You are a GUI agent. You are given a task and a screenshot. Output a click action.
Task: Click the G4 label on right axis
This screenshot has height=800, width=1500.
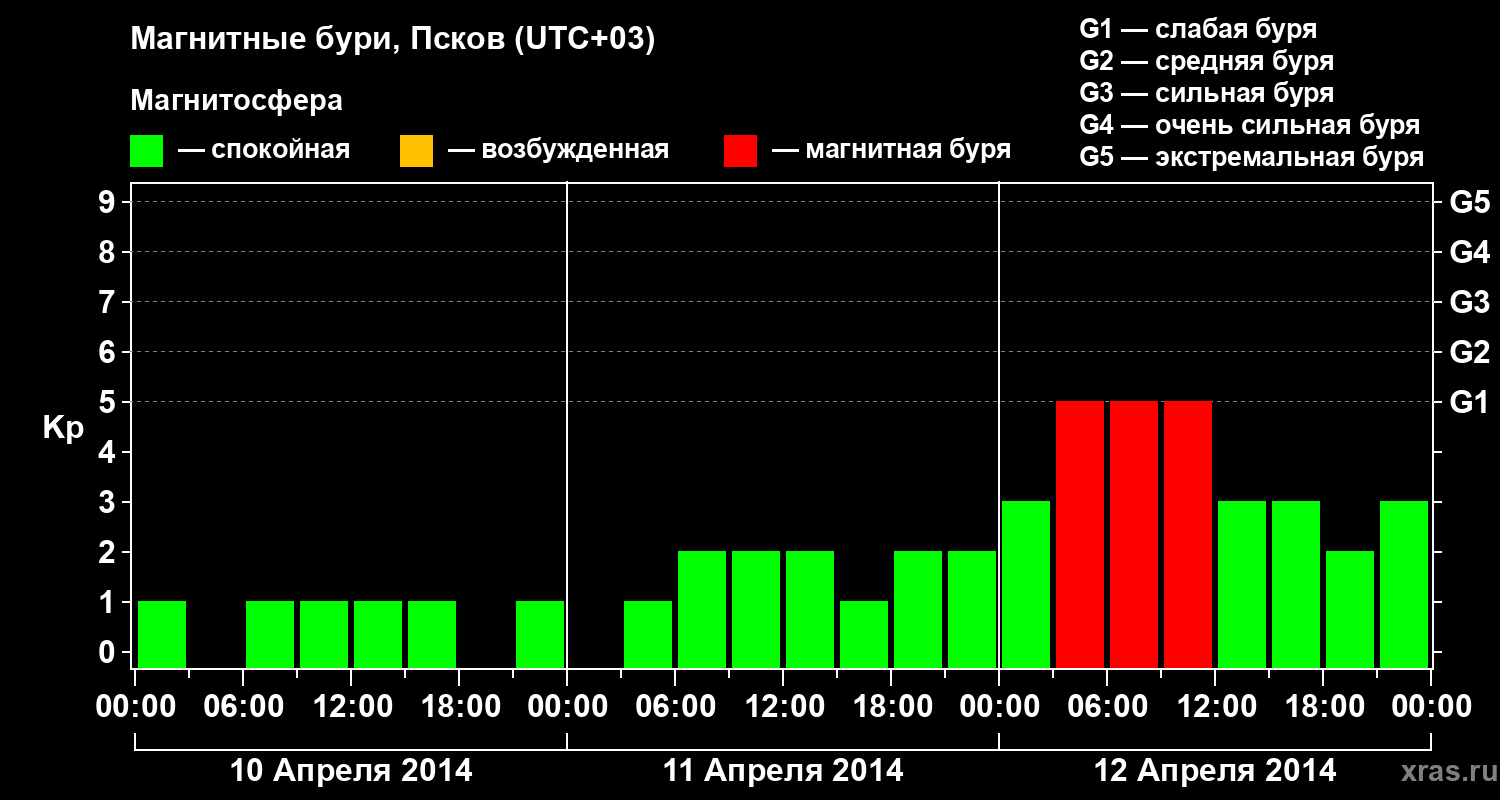(1469, 252)
